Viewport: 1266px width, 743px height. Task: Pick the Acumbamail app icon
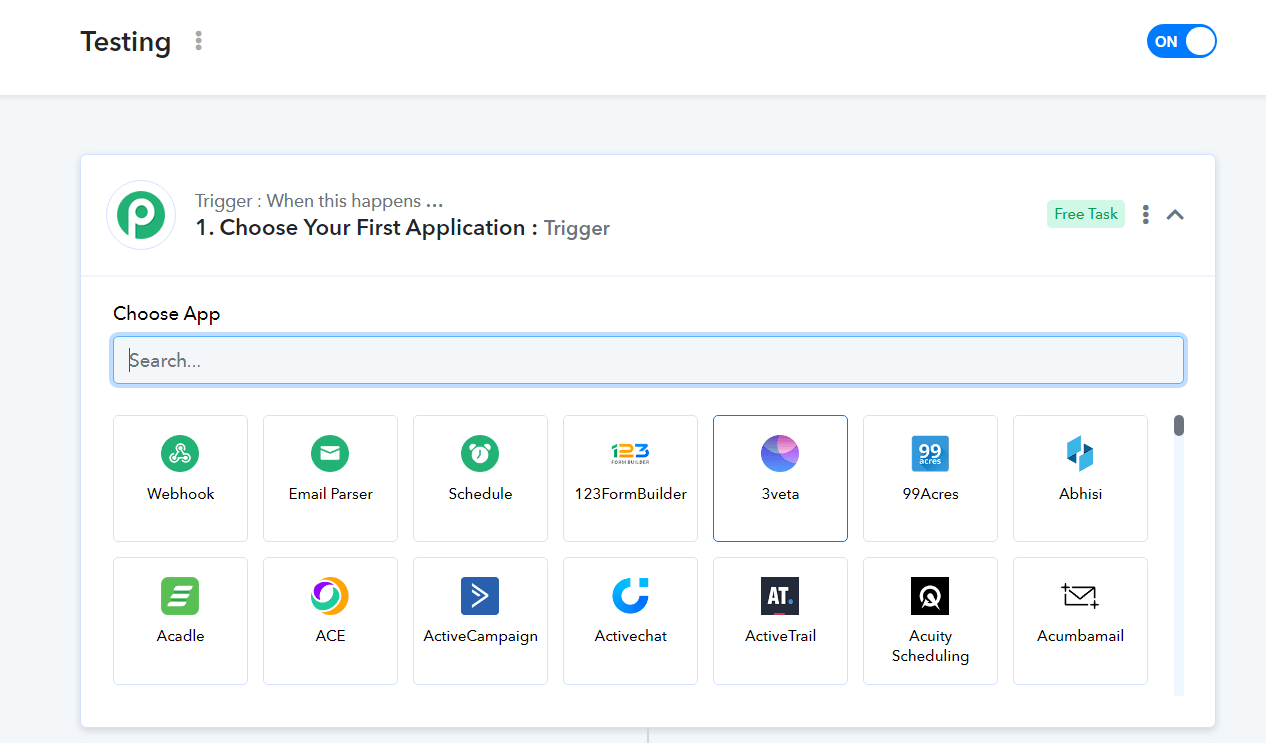[1080, 596]
